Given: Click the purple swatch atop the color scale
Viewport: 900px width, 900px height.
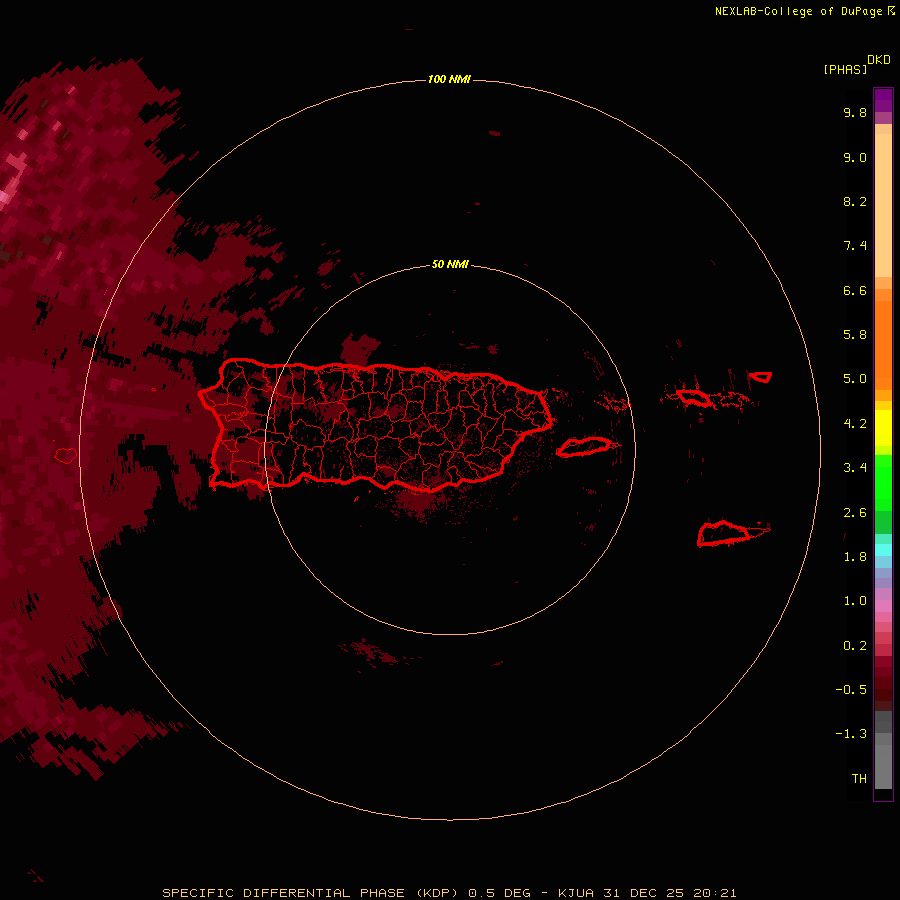Looking at the screenshot, I should pyautogui.click(x=883, y=100).
